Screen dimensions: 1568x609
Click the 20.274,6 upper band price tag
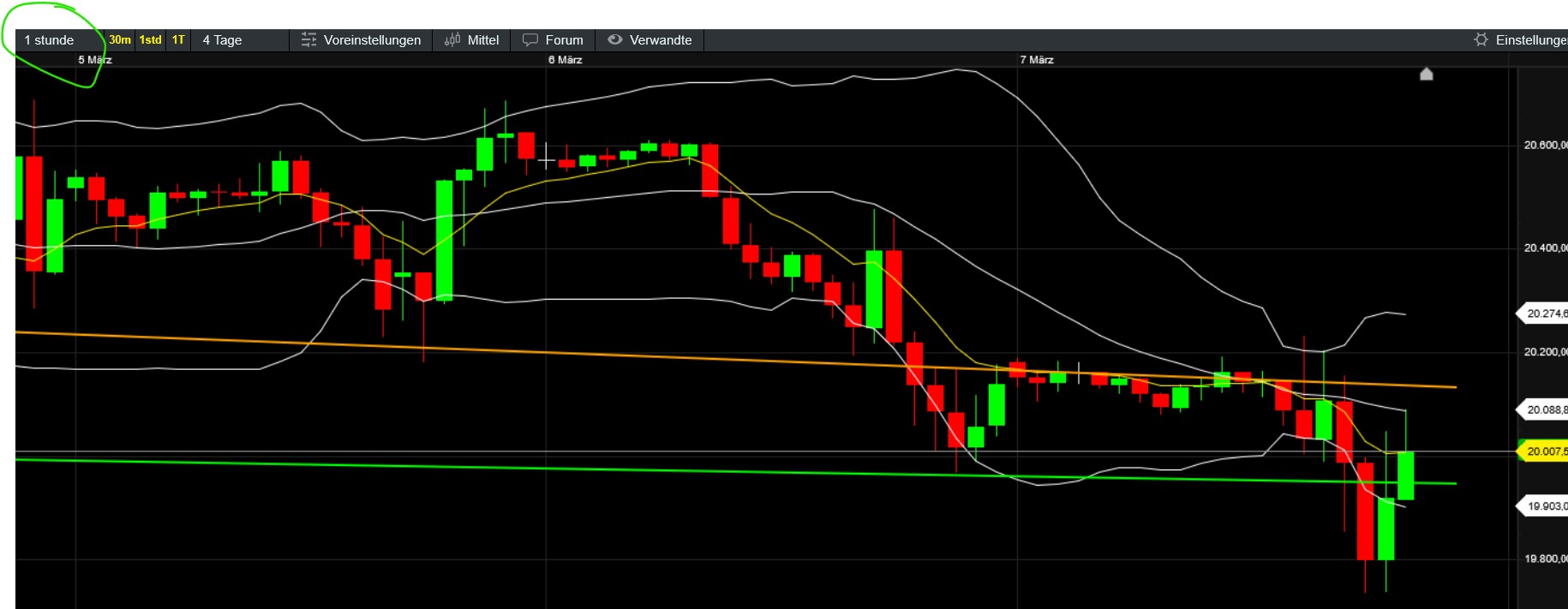coord(1543,313)
